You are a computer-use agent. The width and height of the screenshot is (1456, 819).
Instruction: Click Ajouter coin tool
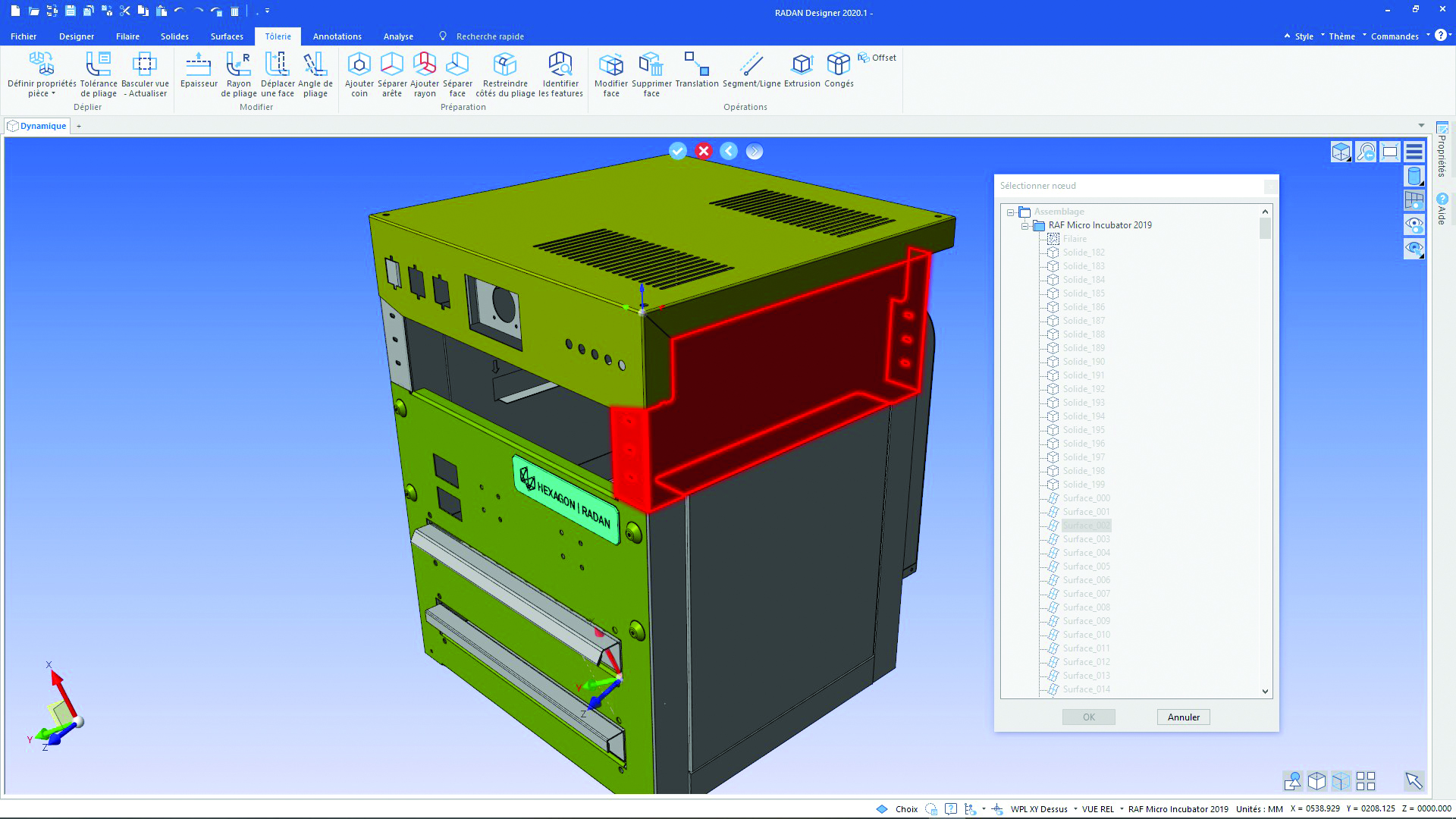click(x=359, y=74)
